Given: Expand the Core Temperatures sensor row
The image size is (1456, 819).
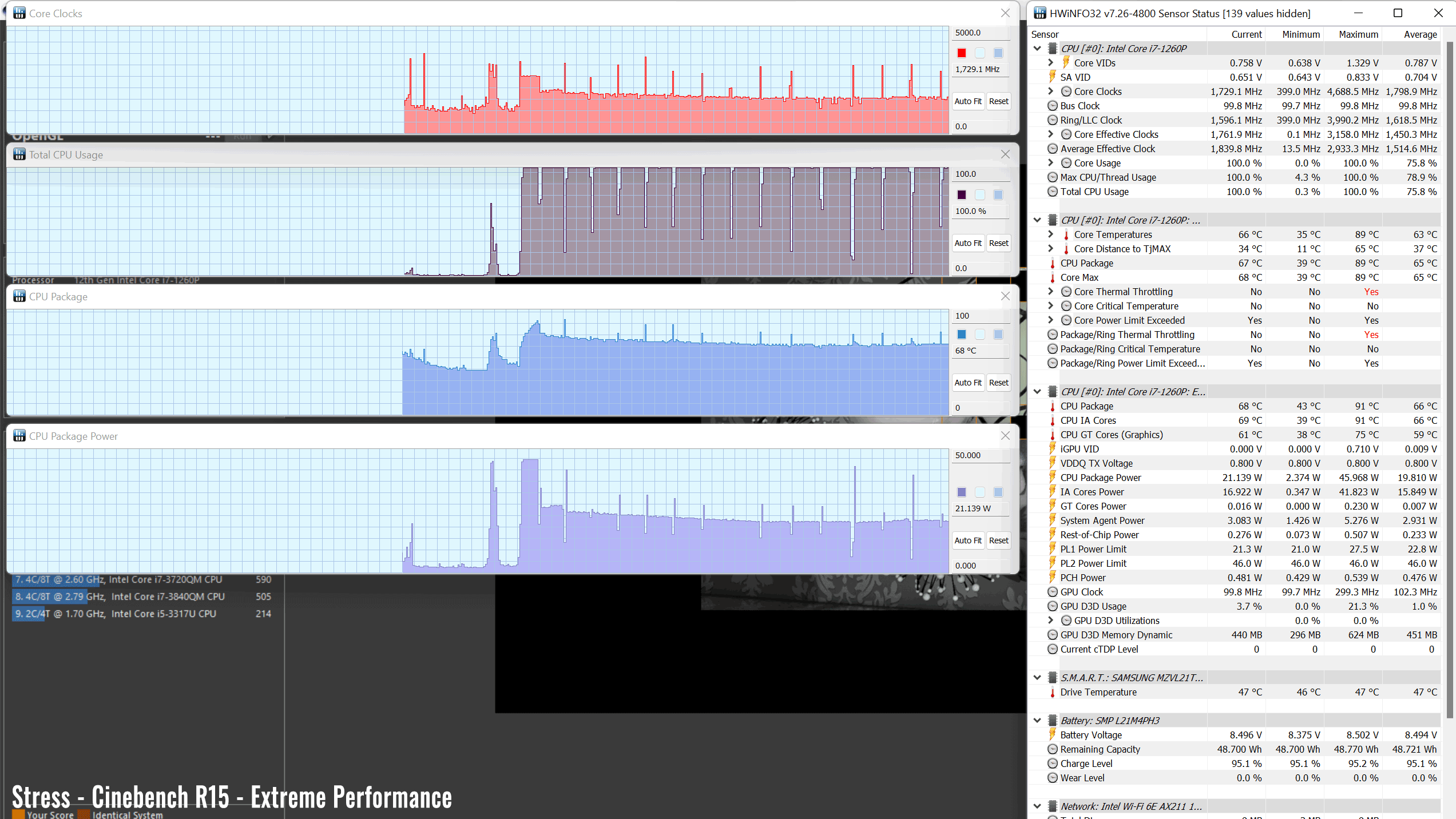Looking at the screenshot, I should click(1050, 234).
